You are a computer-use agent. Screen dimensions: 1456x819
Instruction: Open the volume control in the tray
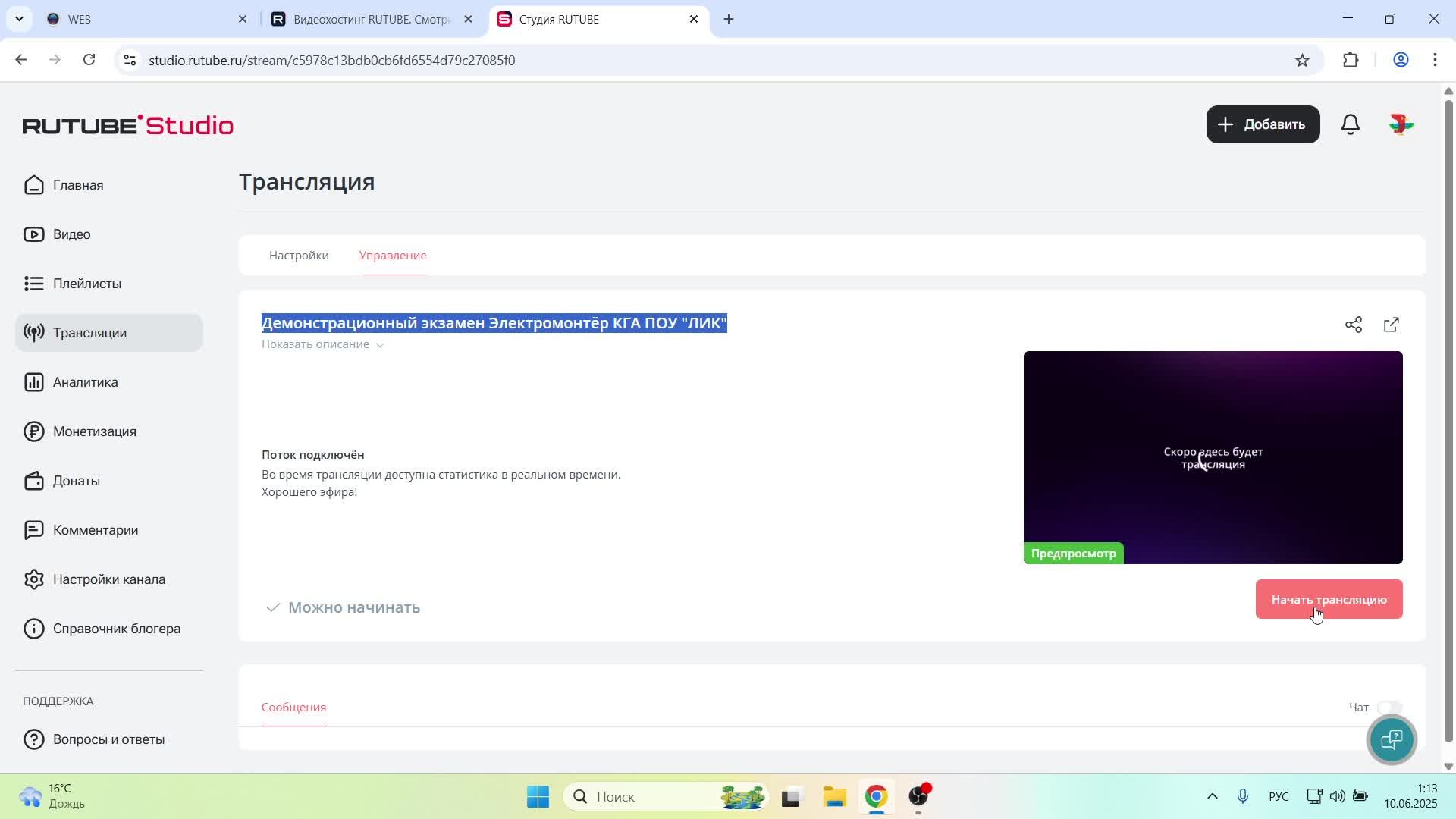1338,796
